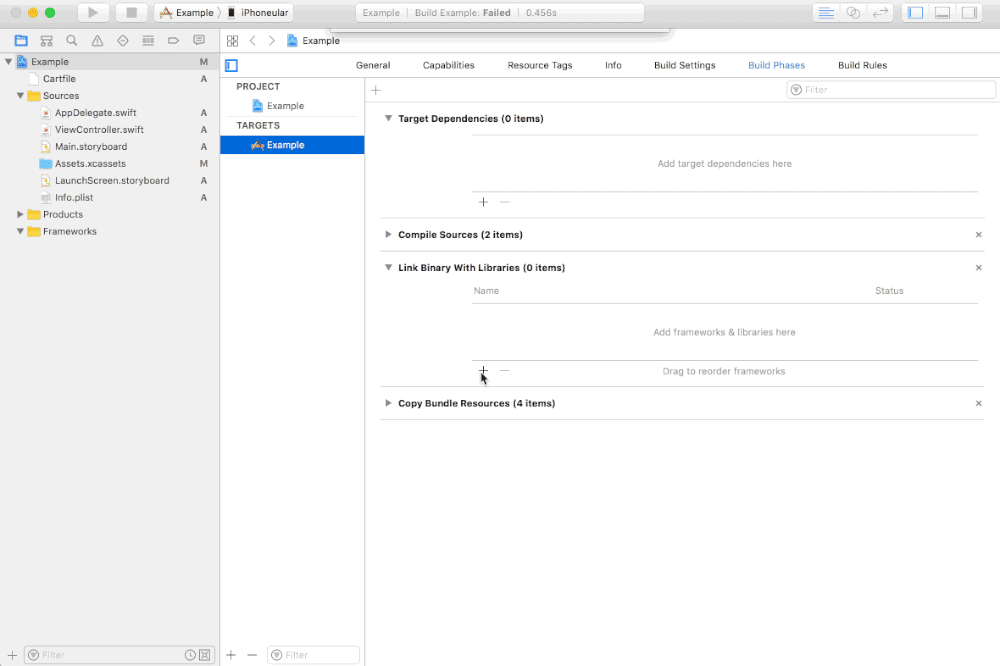Open the Example scheme selector
The width and height of the screenshot is (1000, 666).
coord(187,13)
